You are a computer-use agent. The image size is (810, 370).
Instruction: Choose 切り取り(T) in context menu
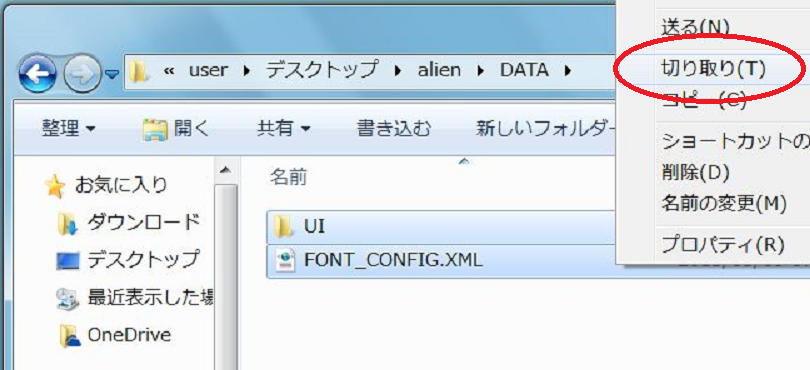[x=713, y=68]
